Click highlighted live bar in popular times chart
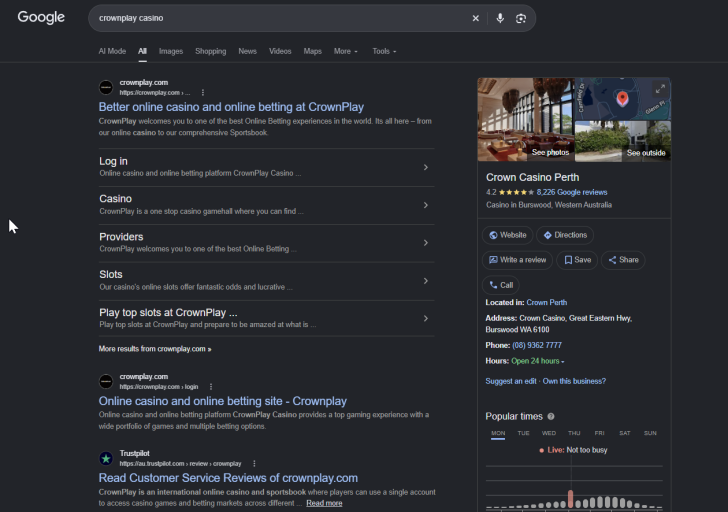The image size is (728, 512). (570, 499)
